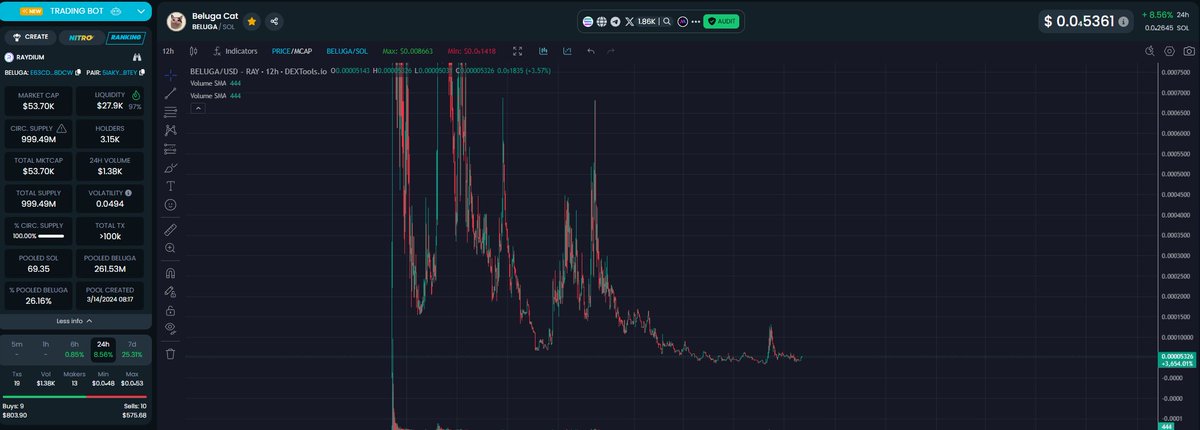
Task: Select the long position forecasting tool
Action: click(x=170, y=149)
